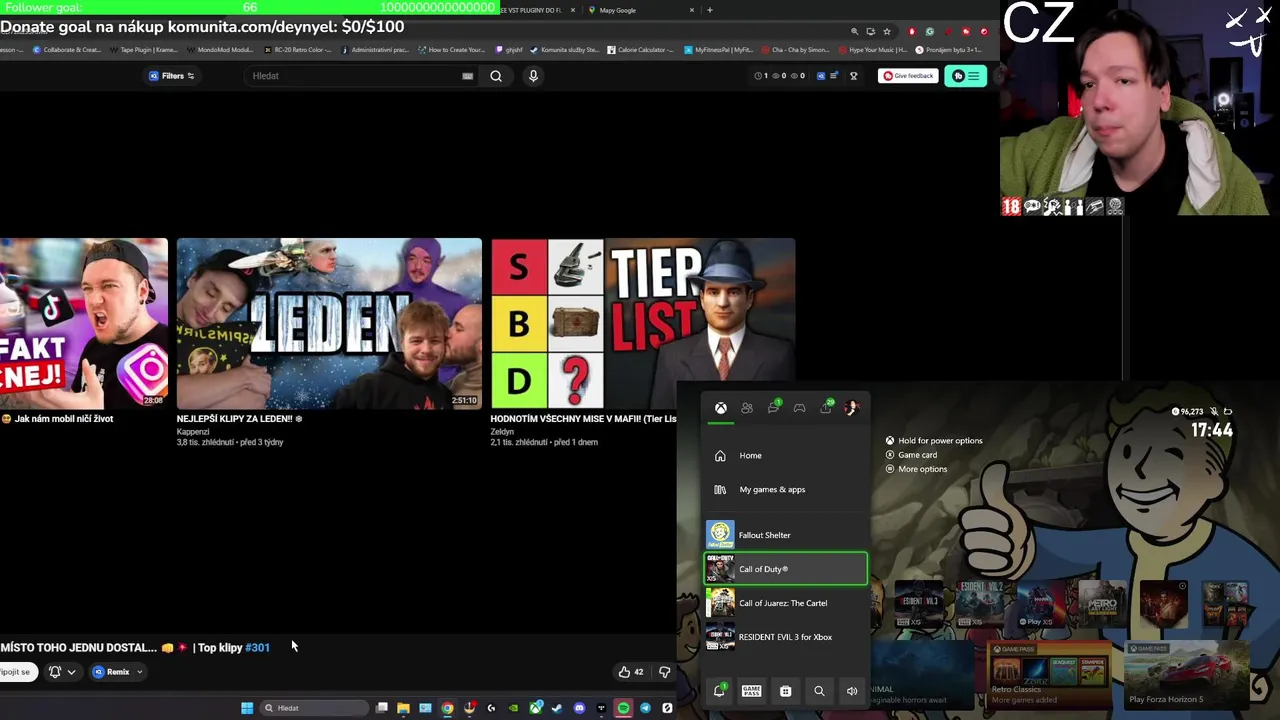The height and width of the screenshot is (720, 1280).
Task: Click the Hold for power options hint
Action: click(x=934, y=441)
